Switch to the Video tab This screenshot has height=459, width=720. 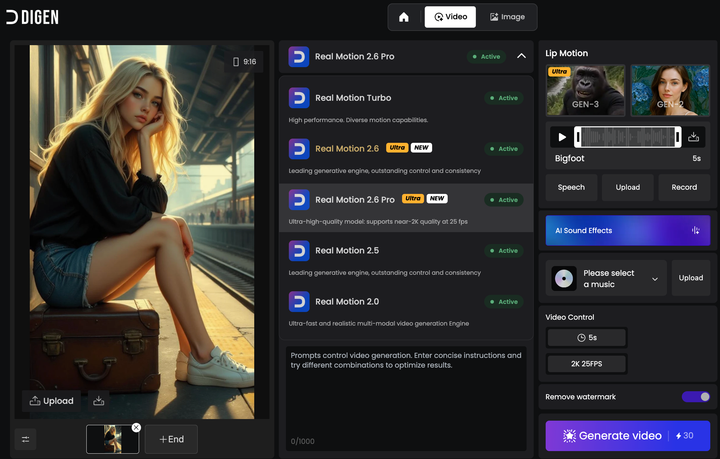[450, 17]
